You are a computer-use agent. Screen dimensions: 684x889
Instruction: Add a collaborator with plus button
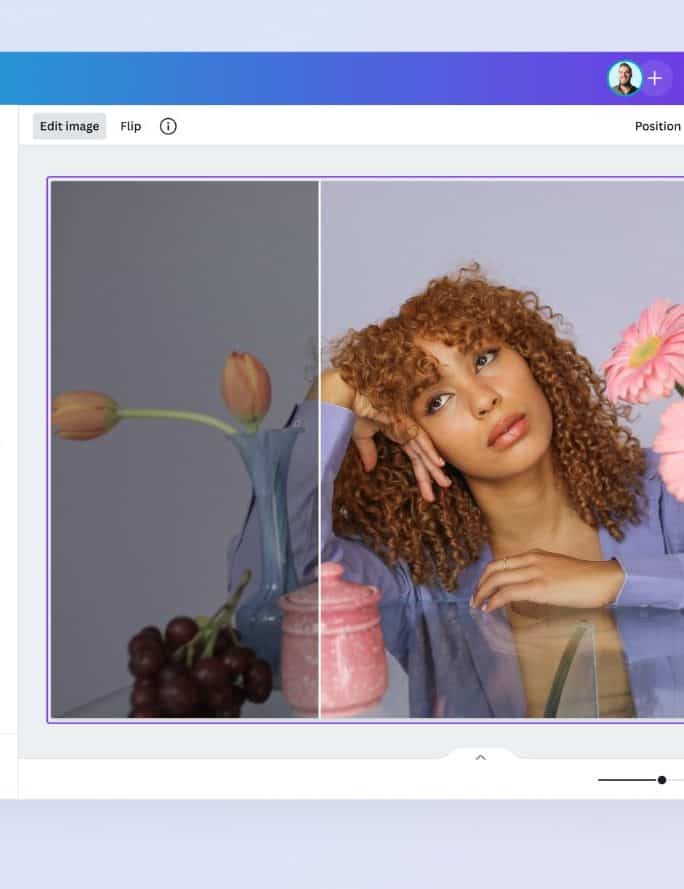pos(655,78)
